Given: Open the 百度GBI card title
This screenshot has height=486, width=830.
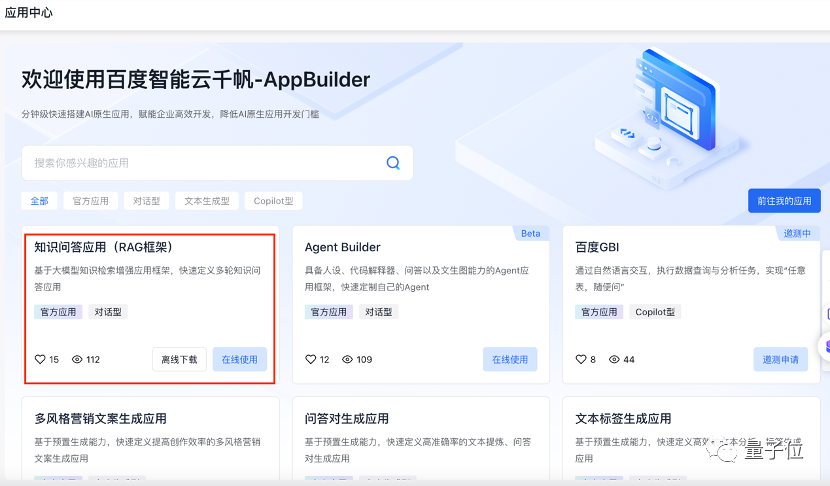Looking at the screenshot, I should click(x=597, y=247).
